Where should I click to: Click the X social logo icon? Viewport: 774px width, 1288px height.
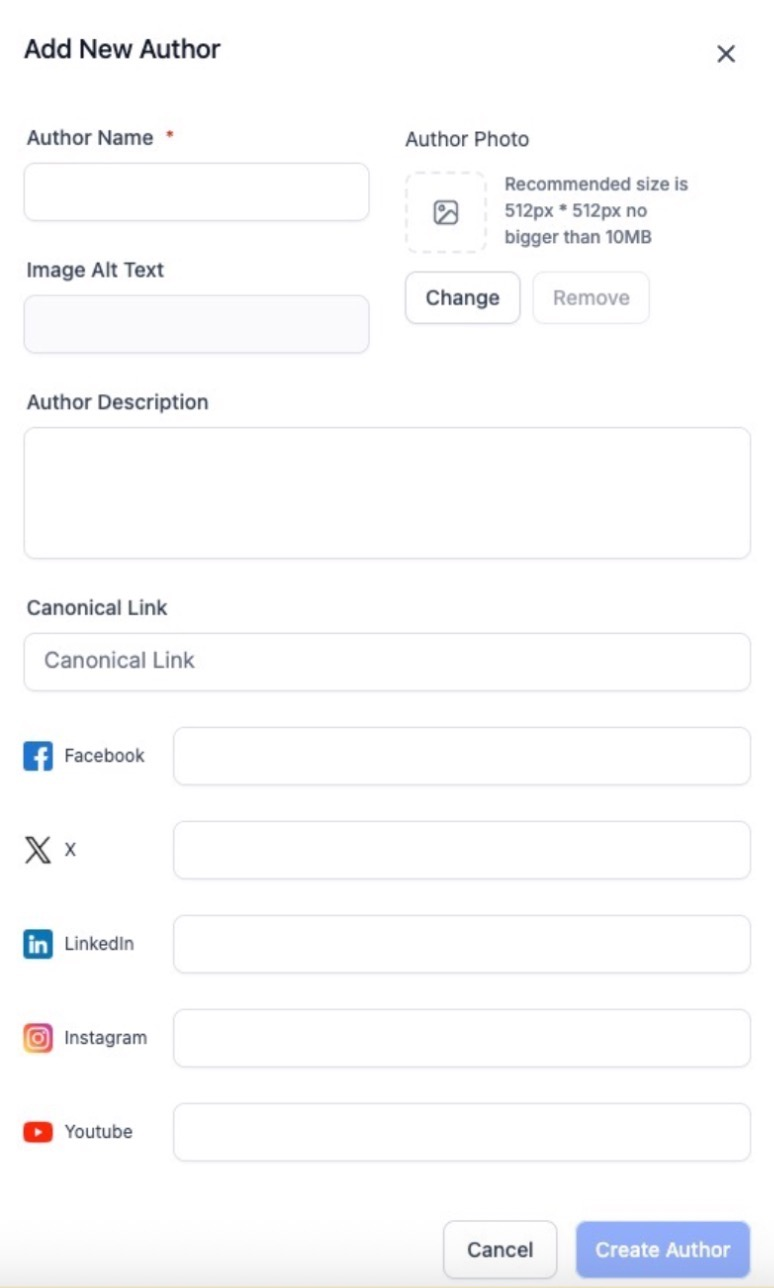(38, 850)
